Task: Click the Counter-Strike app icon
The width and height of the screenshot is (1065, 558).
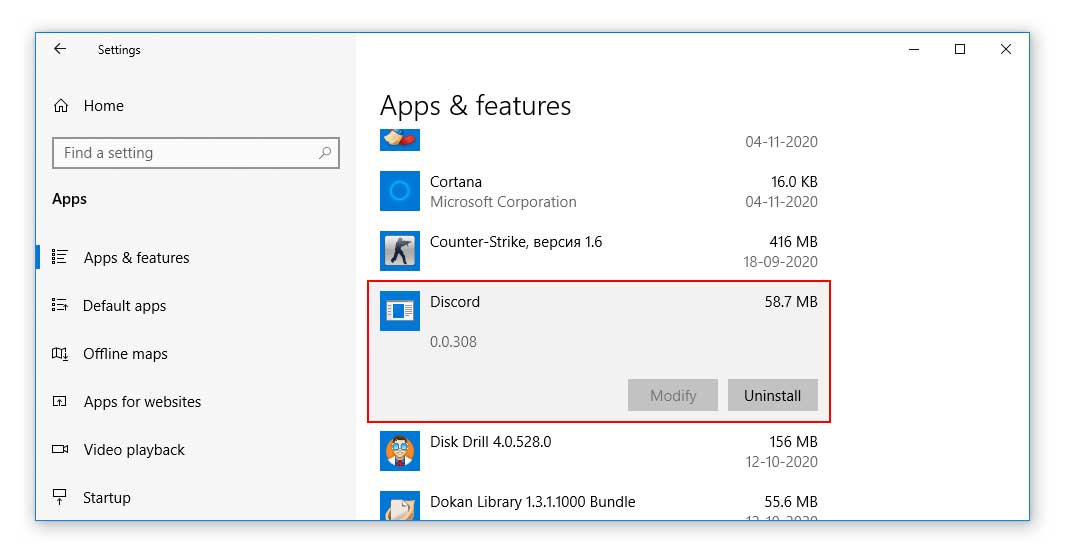Action: tap(400, 251)
